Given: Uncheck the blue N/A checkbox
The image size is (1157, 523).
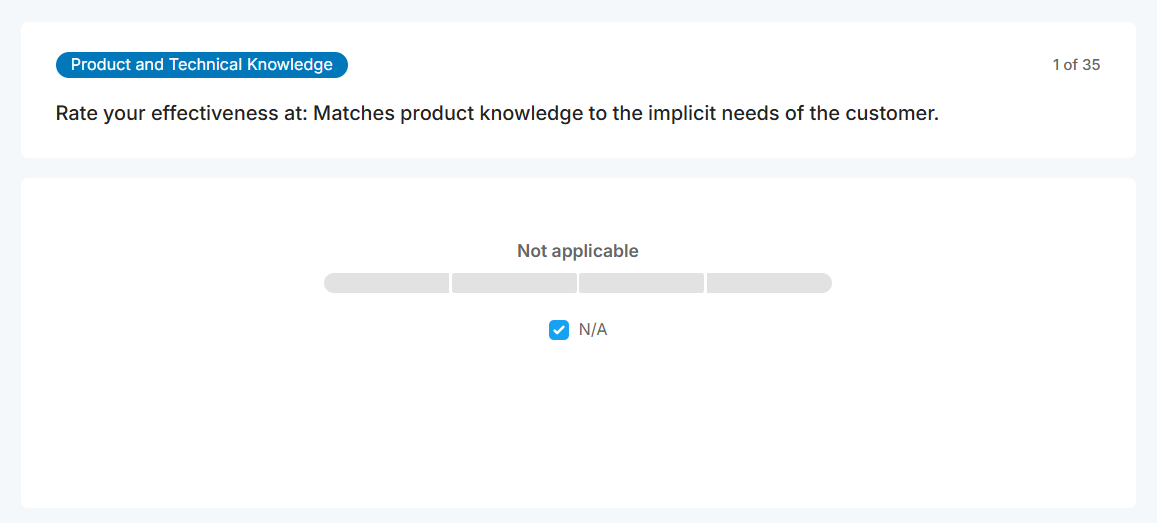Looking at the screenshot, I should point(559,330).
